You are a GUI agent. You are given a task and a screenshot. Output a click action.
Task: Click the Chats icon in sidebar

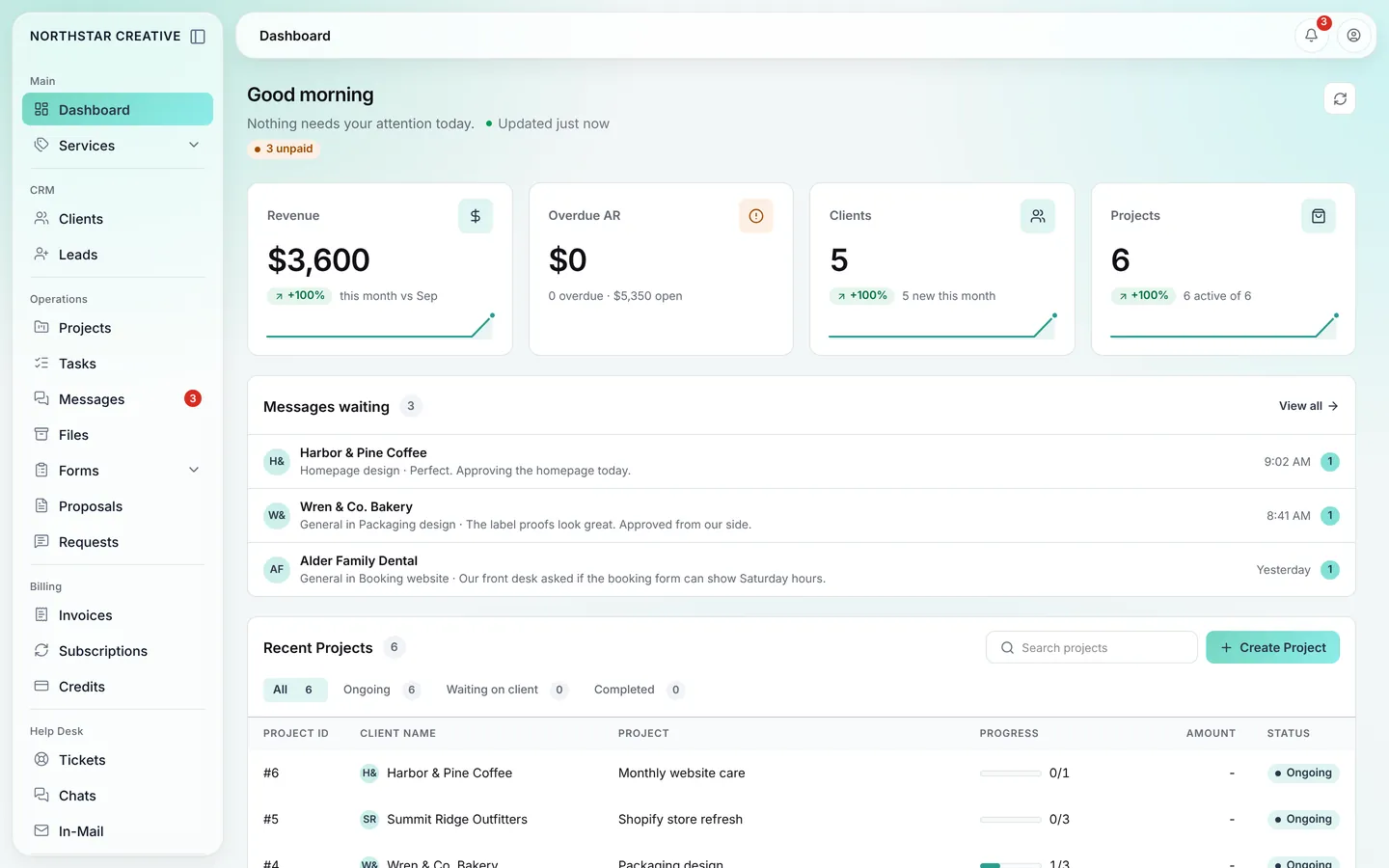click(41, 795)
